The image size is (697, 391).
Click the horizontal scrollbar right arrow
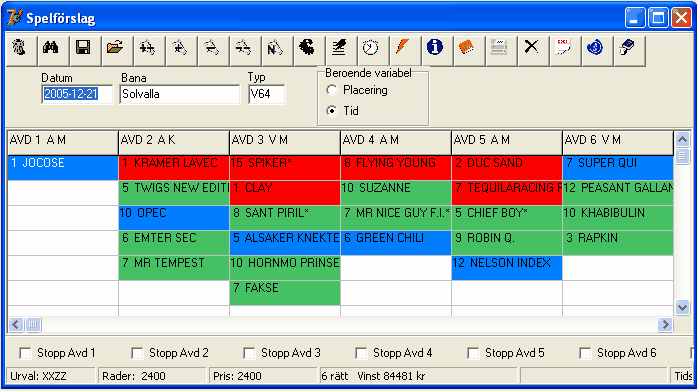[x=665, y=325]
